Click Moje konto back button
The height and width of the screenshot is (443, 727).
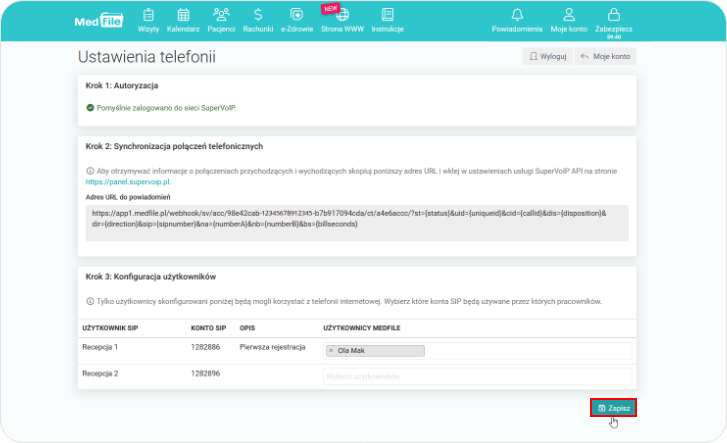607,57
